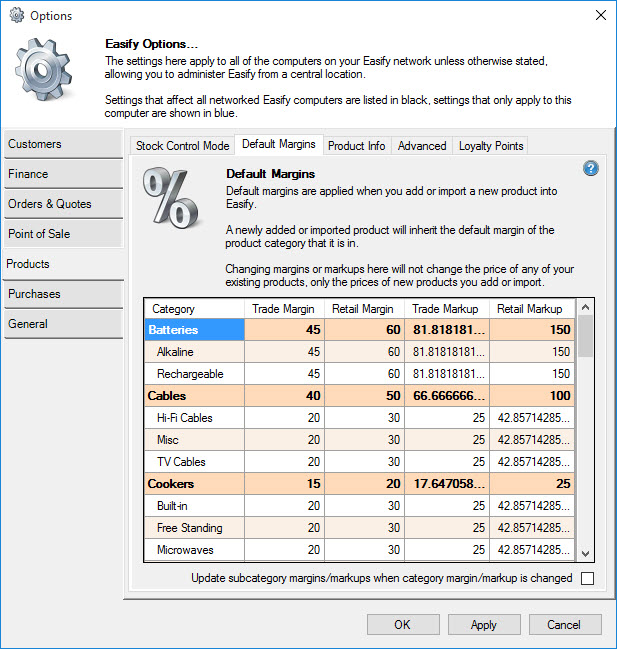The width and height of the screenshot is (617, 649).
Task: Open the Product Info tab
Action: click(357, 146)
